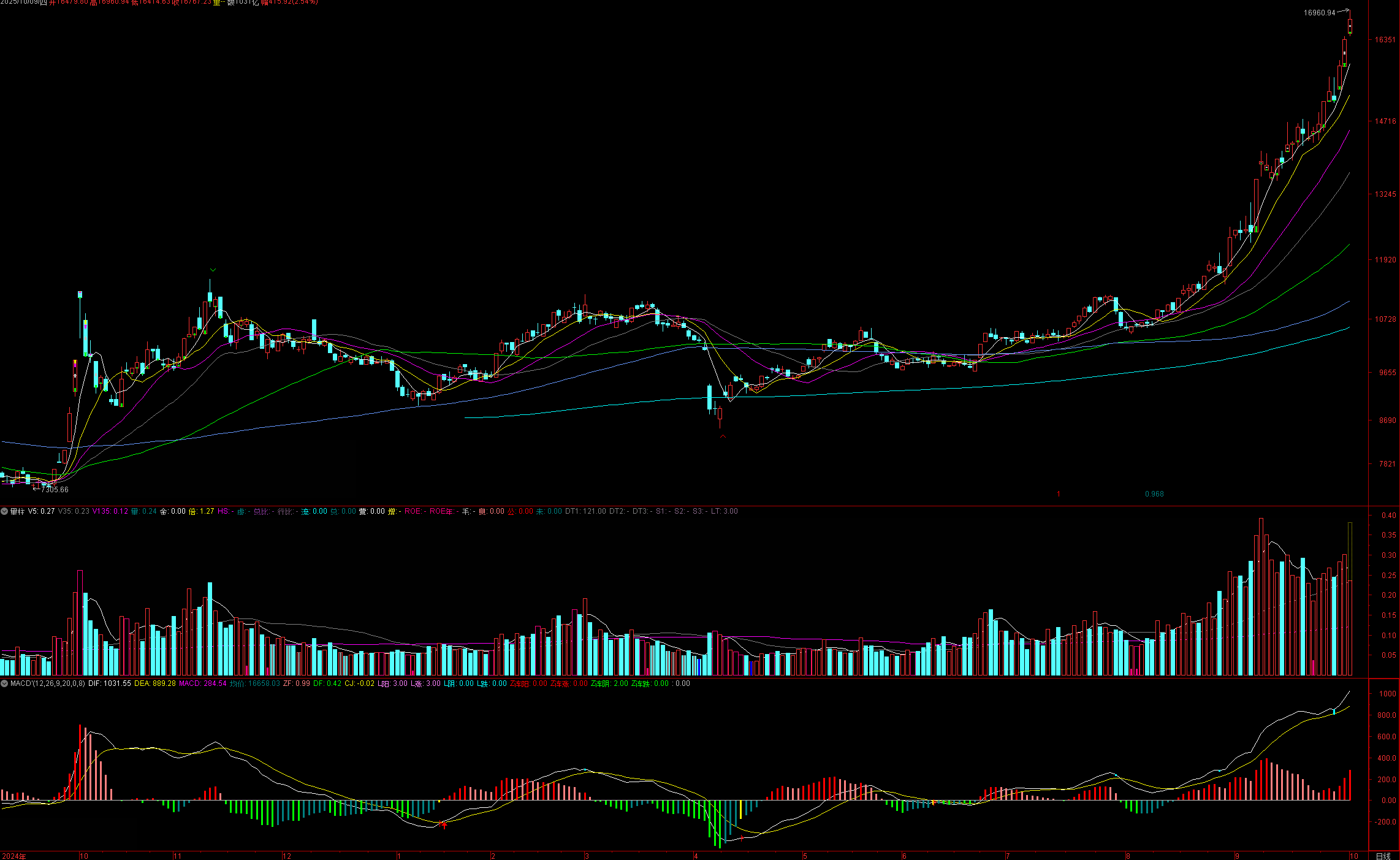The width and height of the screenshot is (1400, 860).
Task: Click the latest candlestick at chart top right
Action: point(1350,26)
